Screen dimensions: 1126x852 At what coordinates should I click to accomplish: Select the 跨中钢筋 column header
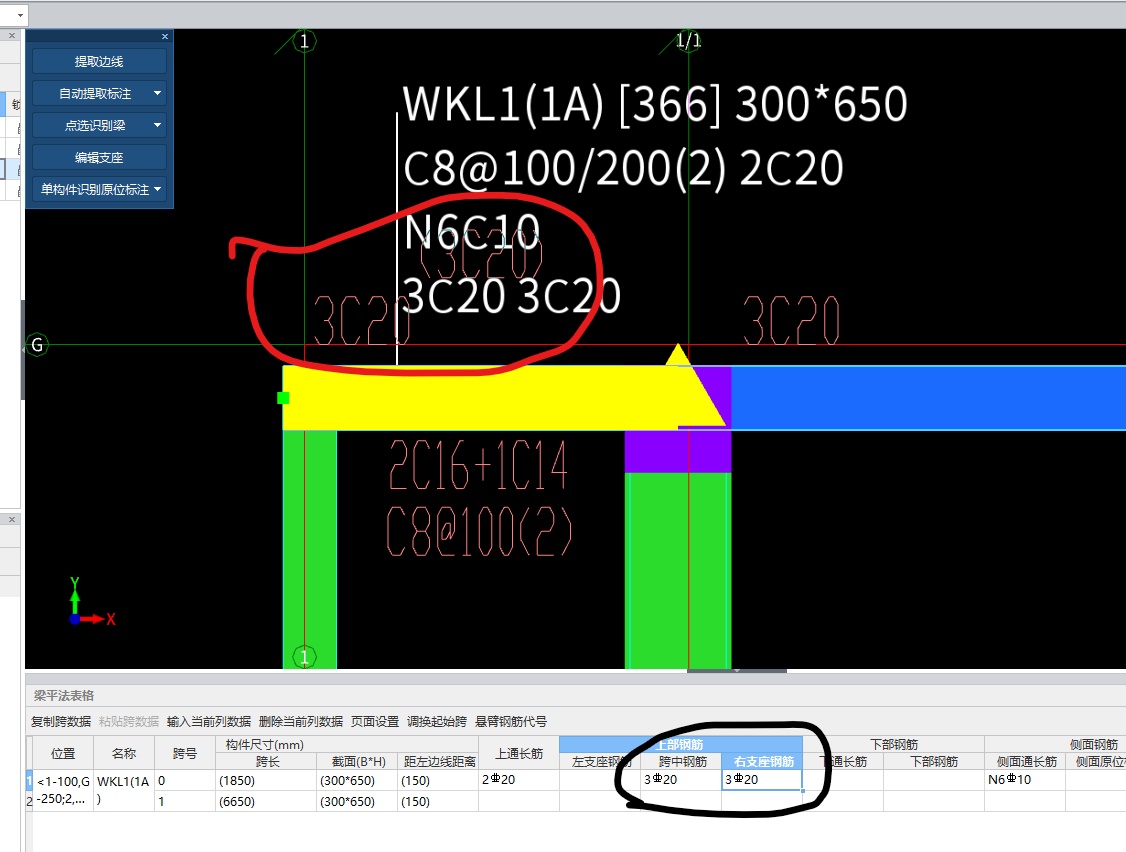(681, 761)
